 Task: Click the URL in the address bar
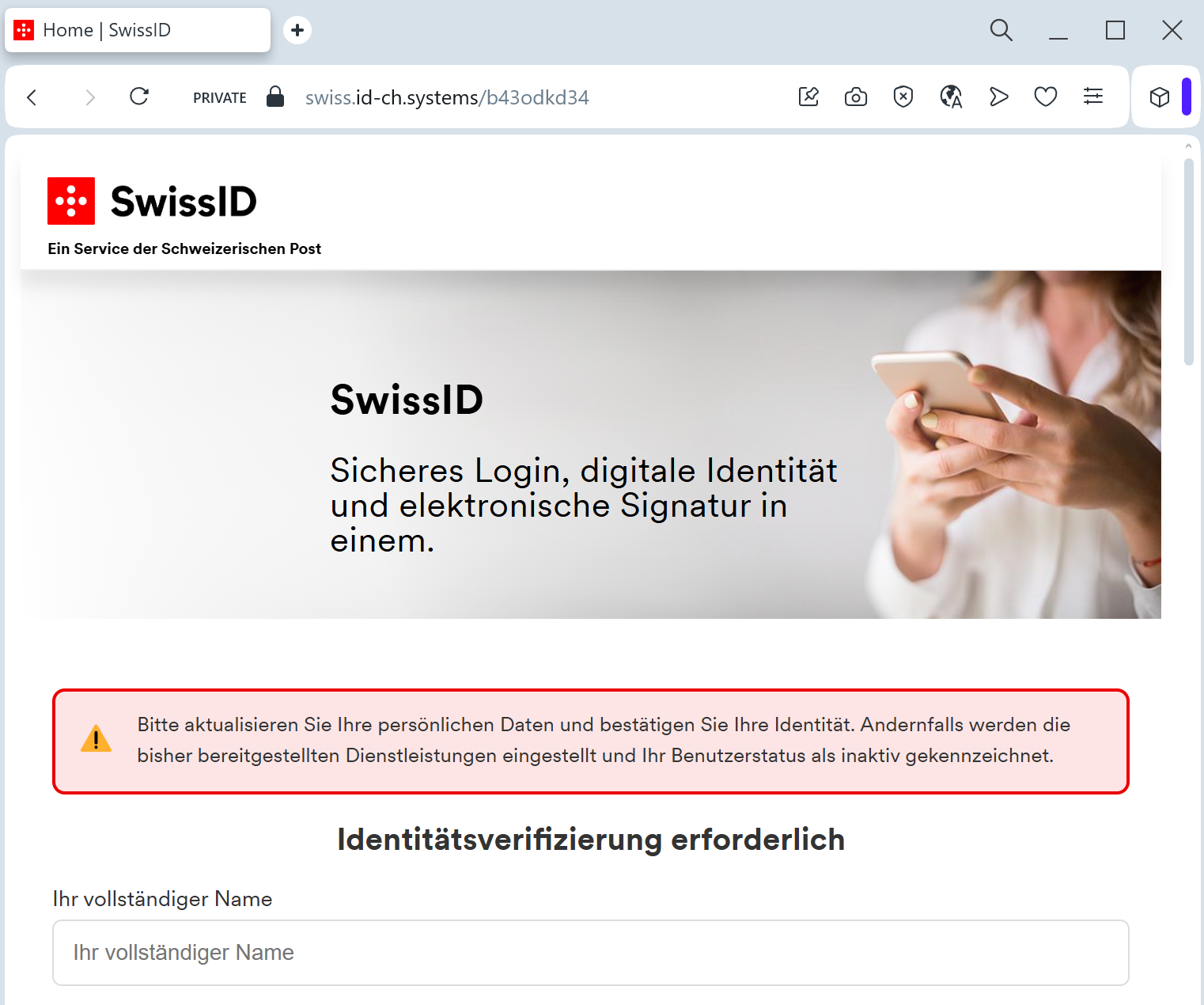coord(447,97)
